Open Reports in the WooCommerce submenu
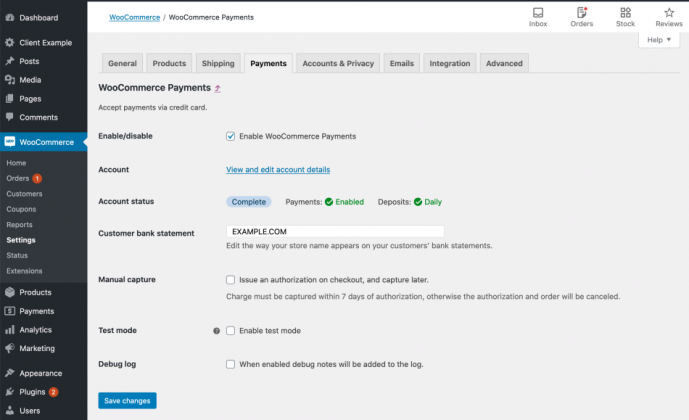The width and height of the screenshot is (689, 420). tap(19, 224)
